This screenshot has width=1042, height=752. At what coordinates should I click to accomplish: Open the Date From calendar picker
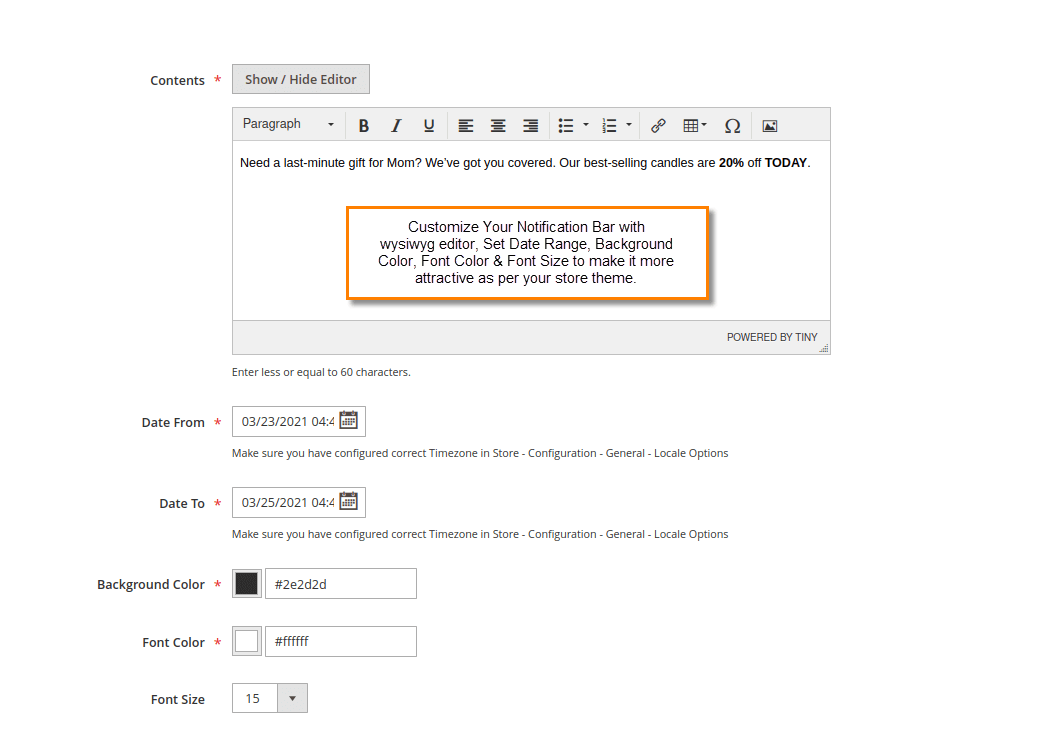[x=351, y=421]
